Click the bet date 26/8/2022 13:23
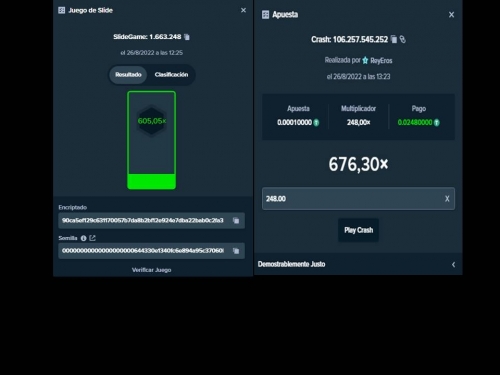Screen dimensions: 500x375 pyautogui.click(x=358, y=77)
